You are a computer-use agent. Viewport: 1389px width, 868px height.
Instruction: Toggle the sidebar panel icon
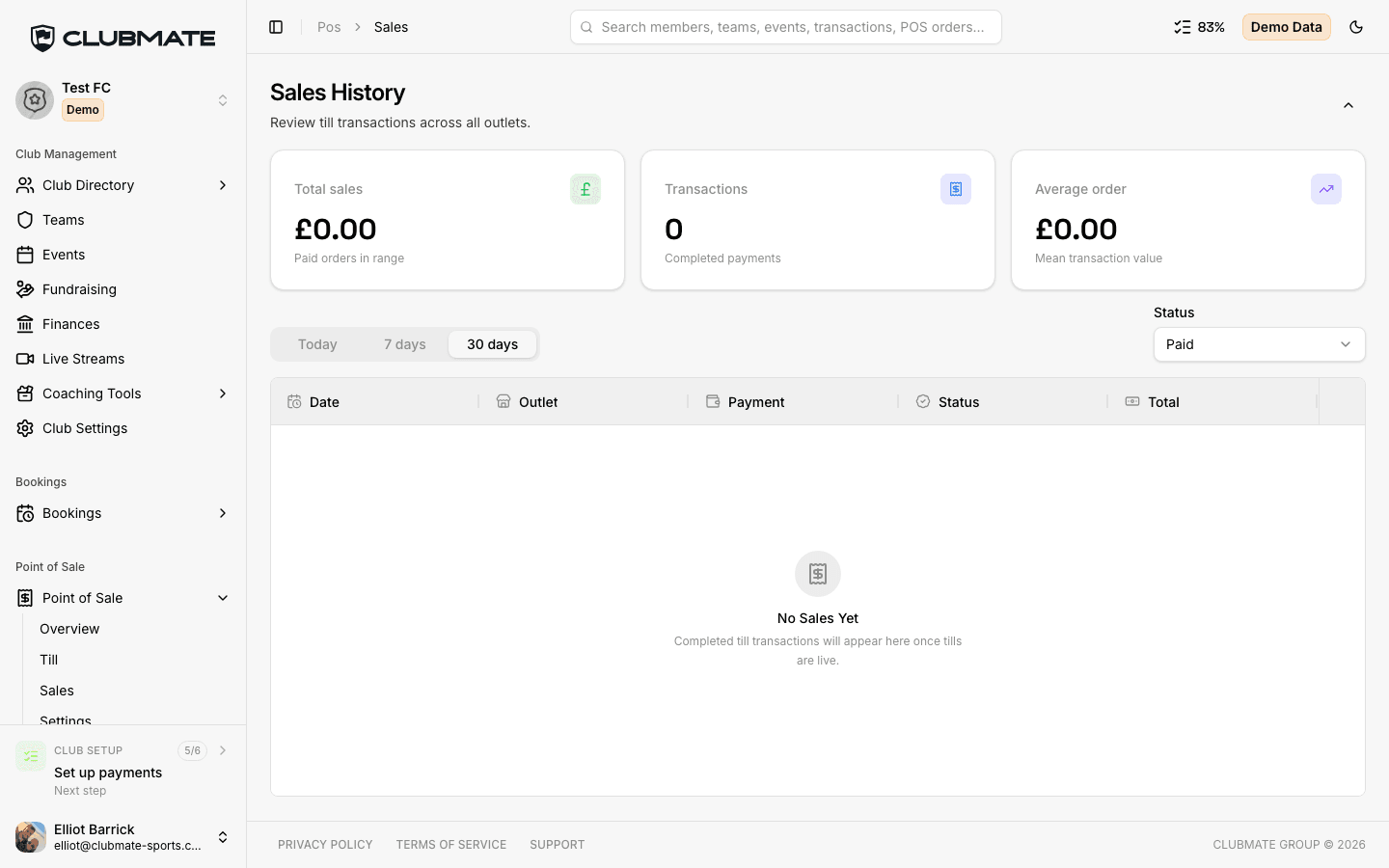(276, 27)
